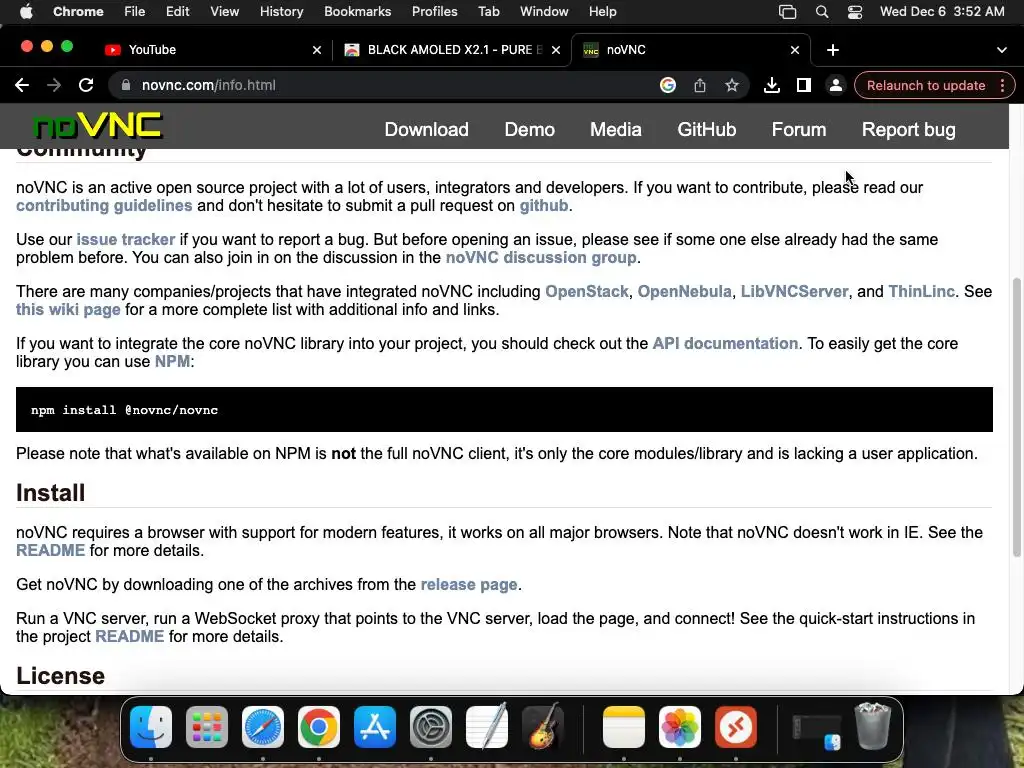The width and height of the screenshot is (1024, 768).
Task: Open the release page link
Action: point(468,584)
